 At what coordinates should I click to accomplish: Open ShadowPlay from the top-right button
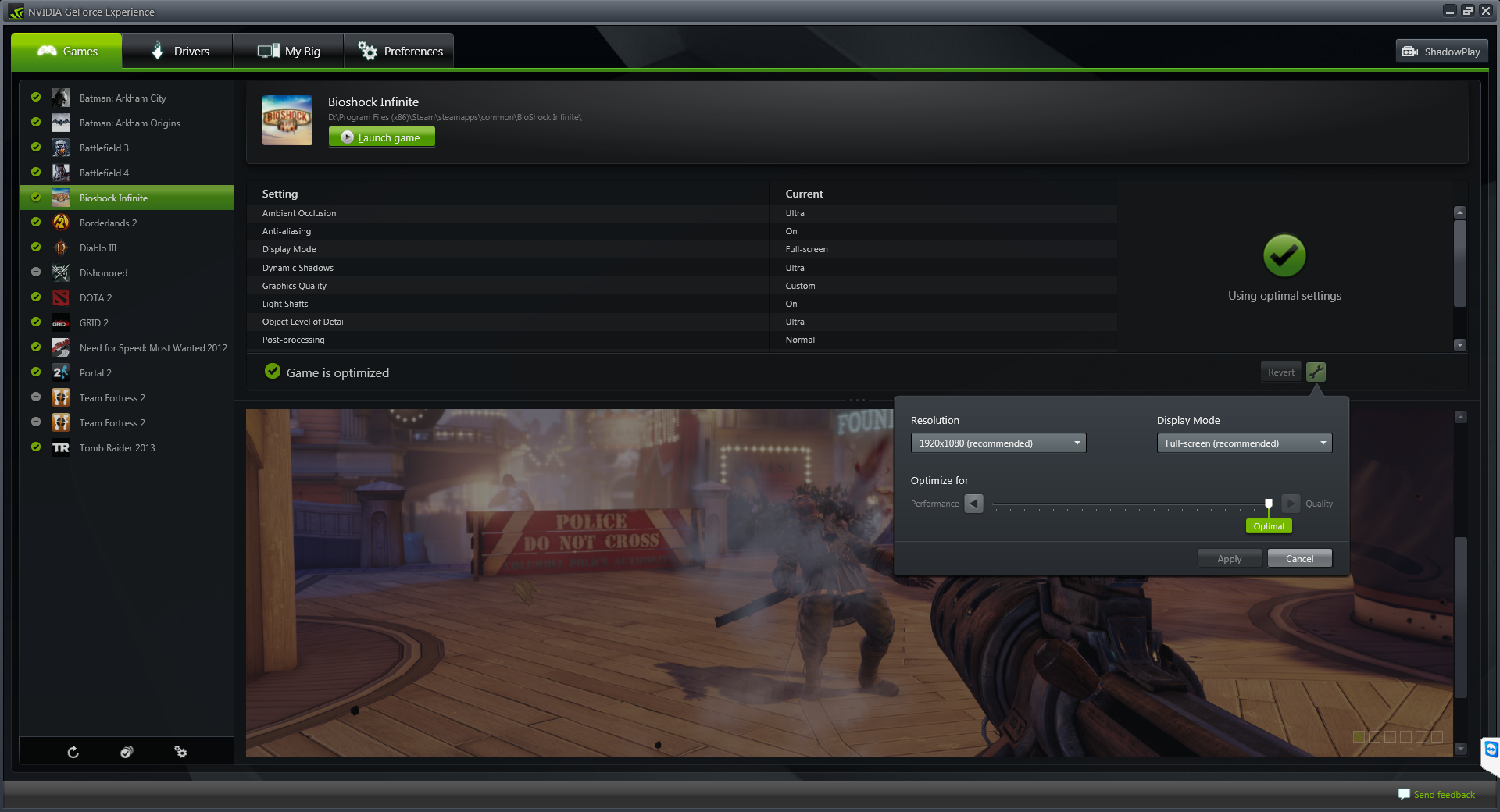1441,52
